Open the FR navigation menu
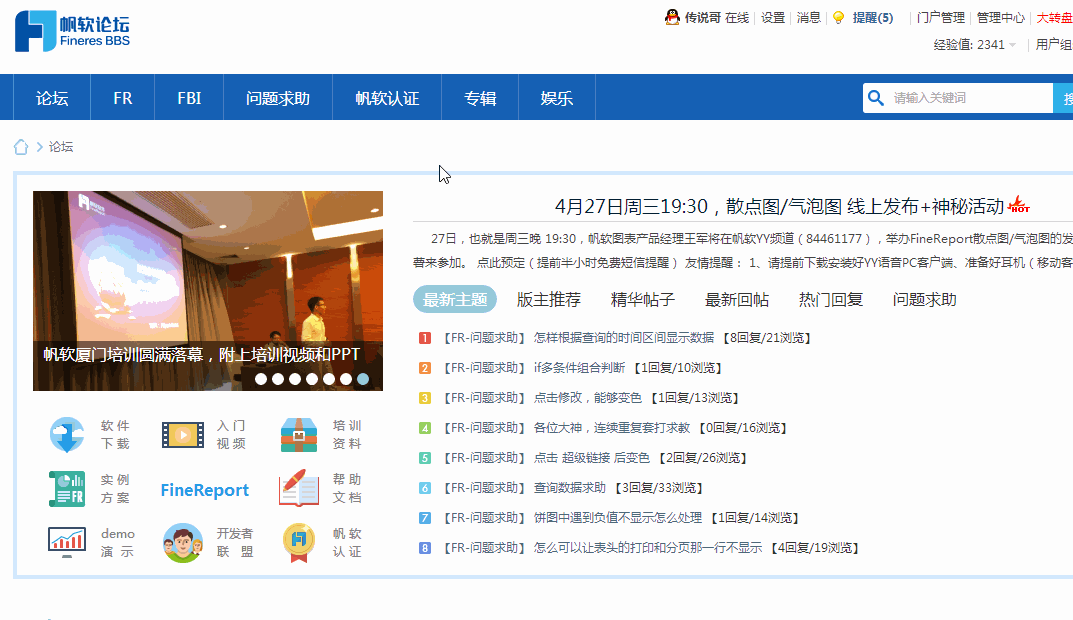The height and width of the screenshot is (620, 1073). coord(122,98)
